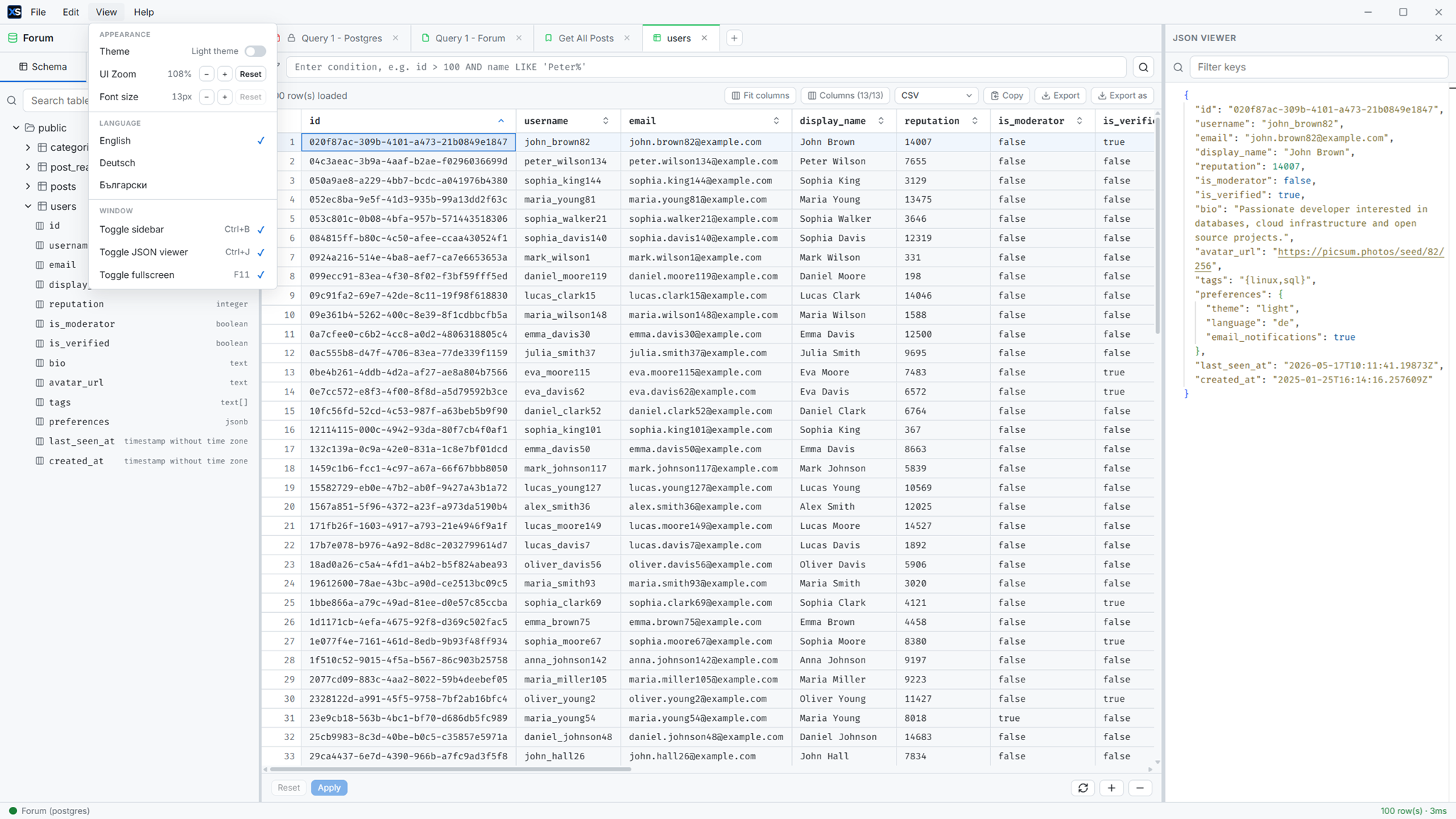The width and height of the screenshot is (1456, 819).
Task: Close the Get All Posts tab
Action: point(627,38)
